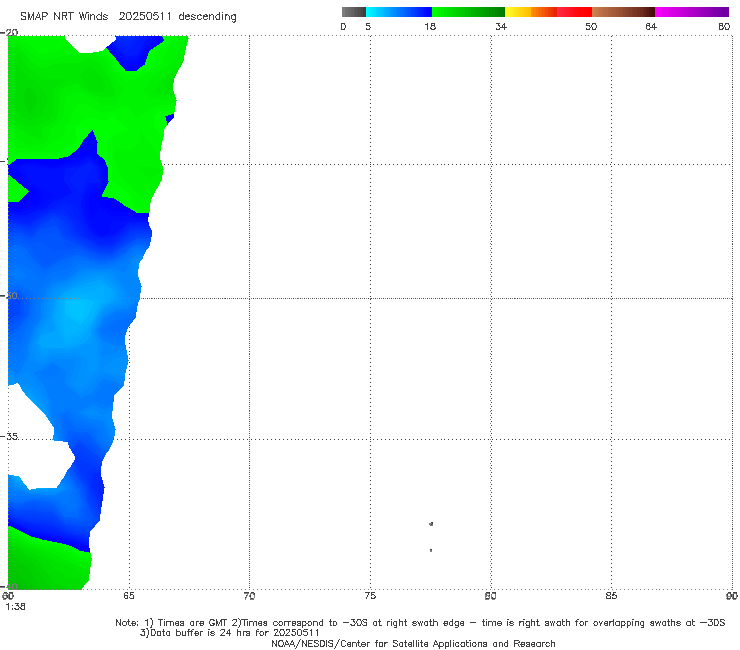Click the longitude axis label '85'
740x650 pixels.
(611, 596)
